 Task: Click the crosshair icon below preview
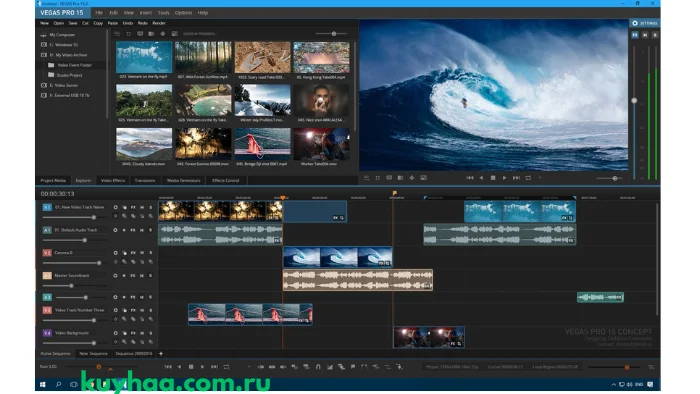pos(412,178)
